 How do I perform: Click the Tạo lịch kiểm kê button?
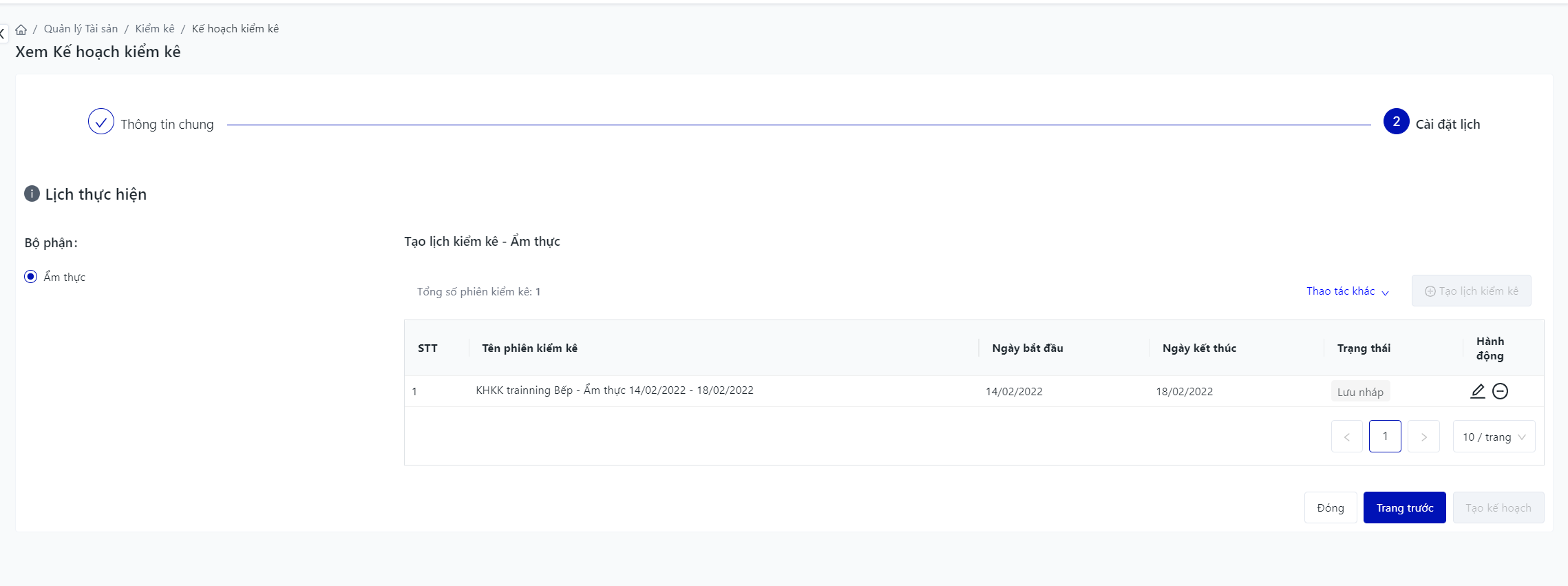pyautogui.click(x=1471, y=291)
